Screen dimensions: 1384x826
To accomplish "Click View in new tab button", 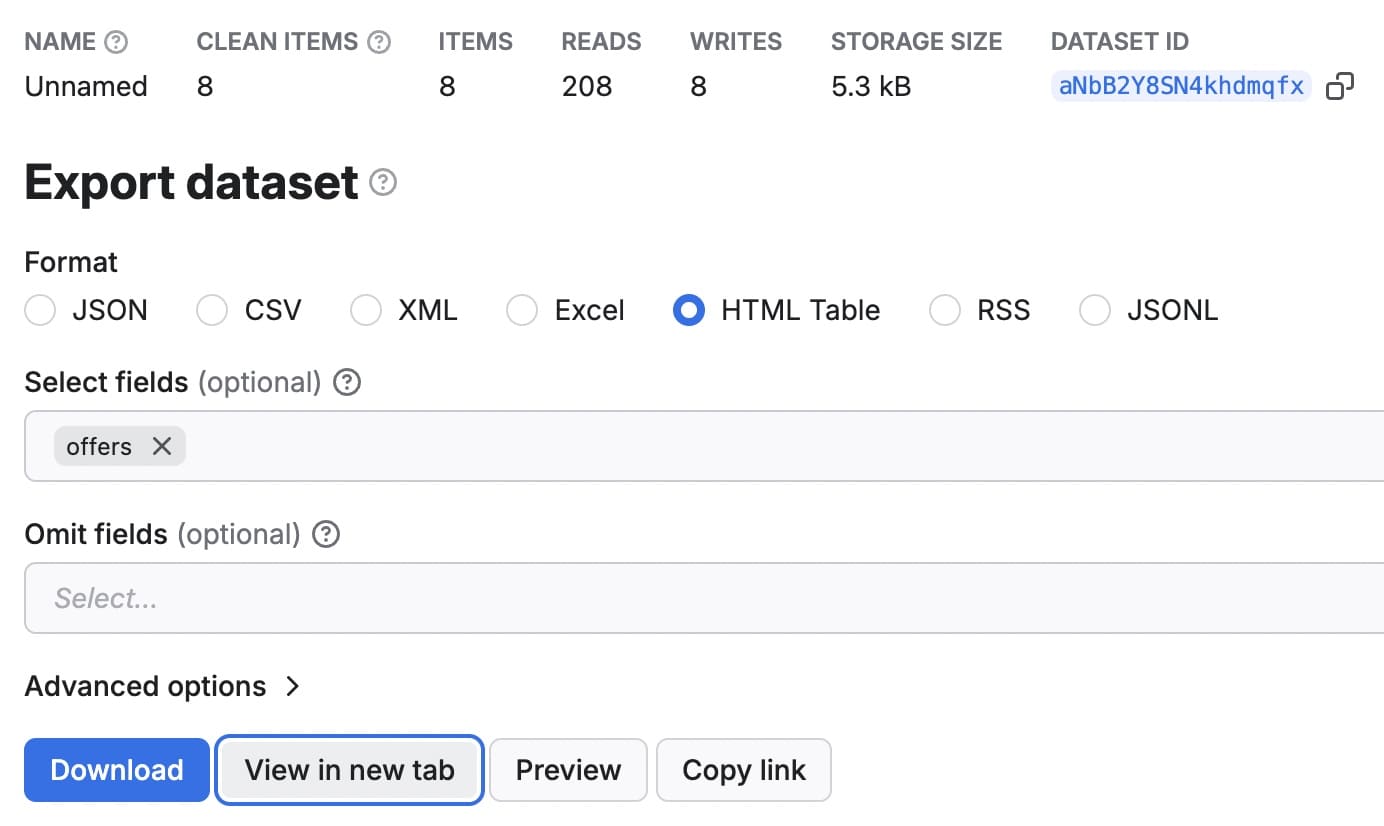I will (349, 770).
